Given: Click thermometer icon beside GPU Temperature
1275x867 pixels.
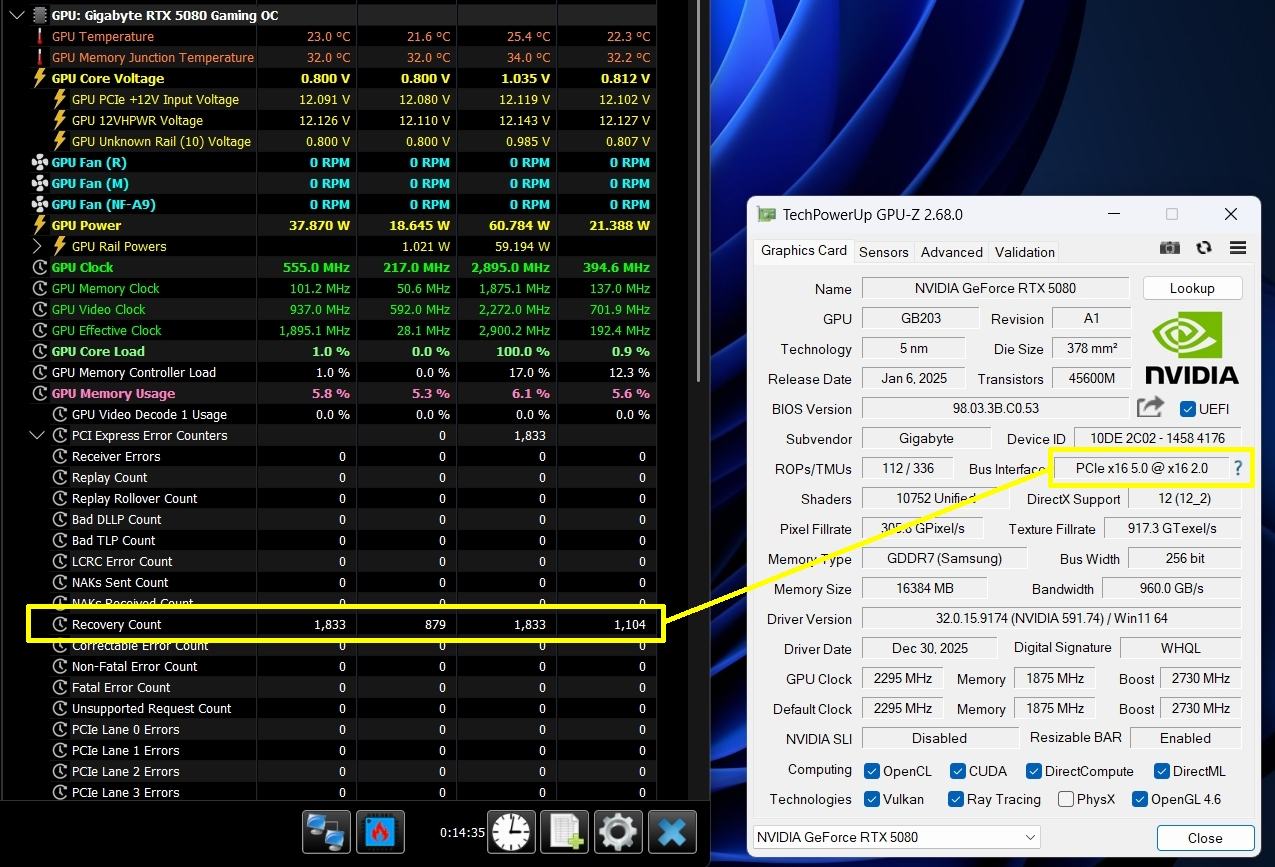Looking at the screenshot, I should [x=40, y=36].
